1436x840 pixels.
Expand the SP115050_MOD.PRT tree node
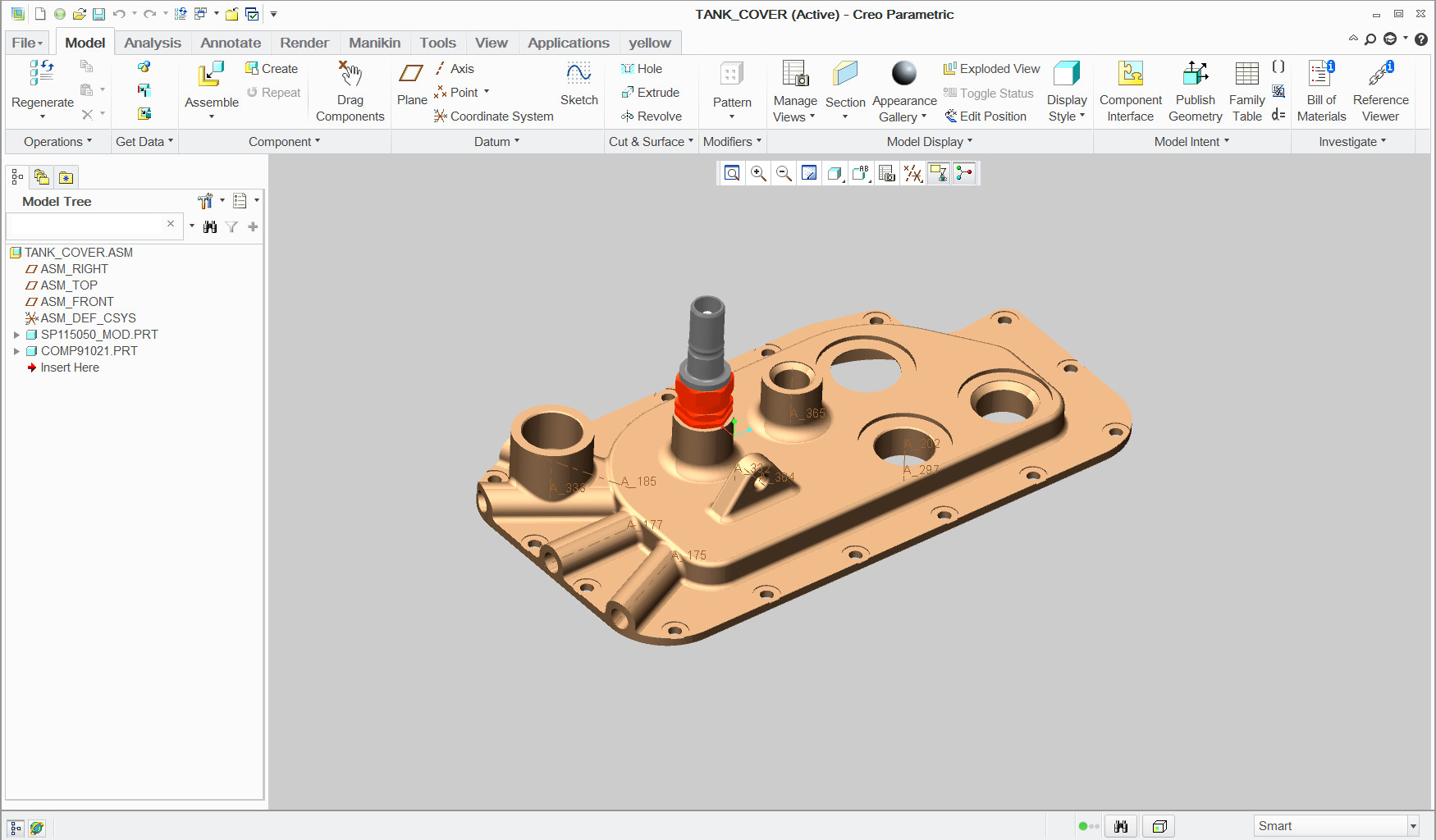pos(16,335)
